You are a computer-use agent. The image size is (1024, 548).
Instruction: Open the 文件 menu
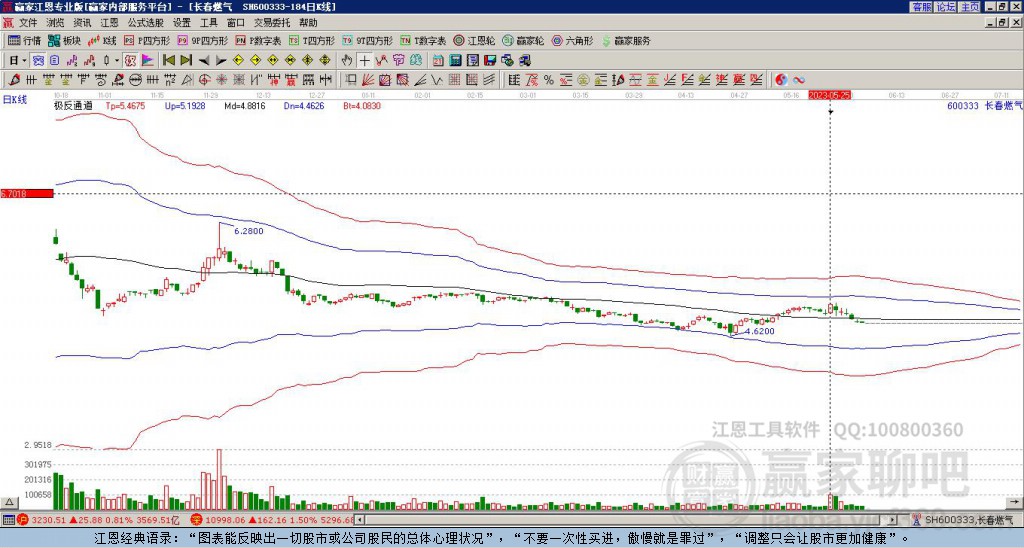coord(27,23)
